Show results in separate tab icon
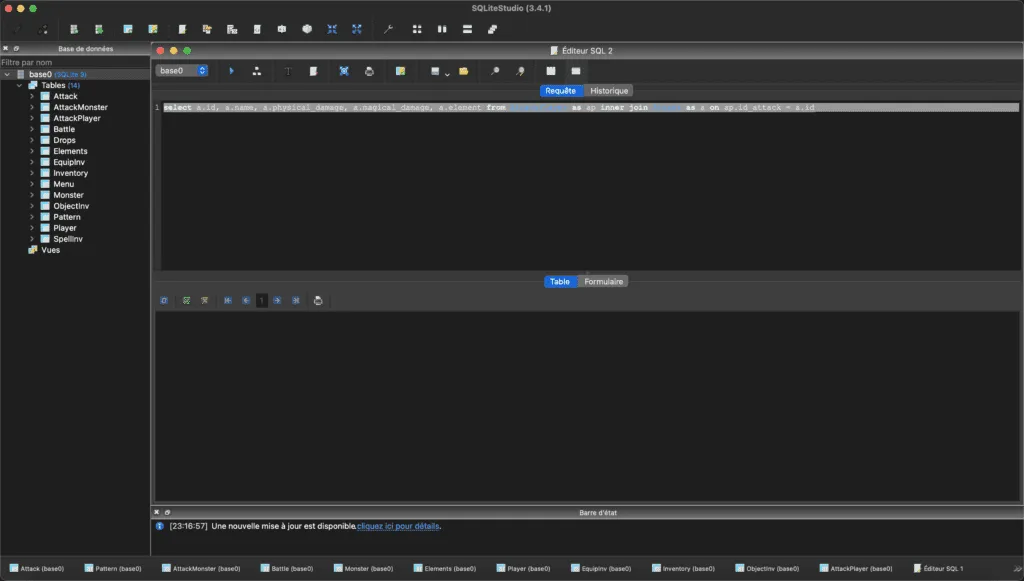 [x=551, y=71]
